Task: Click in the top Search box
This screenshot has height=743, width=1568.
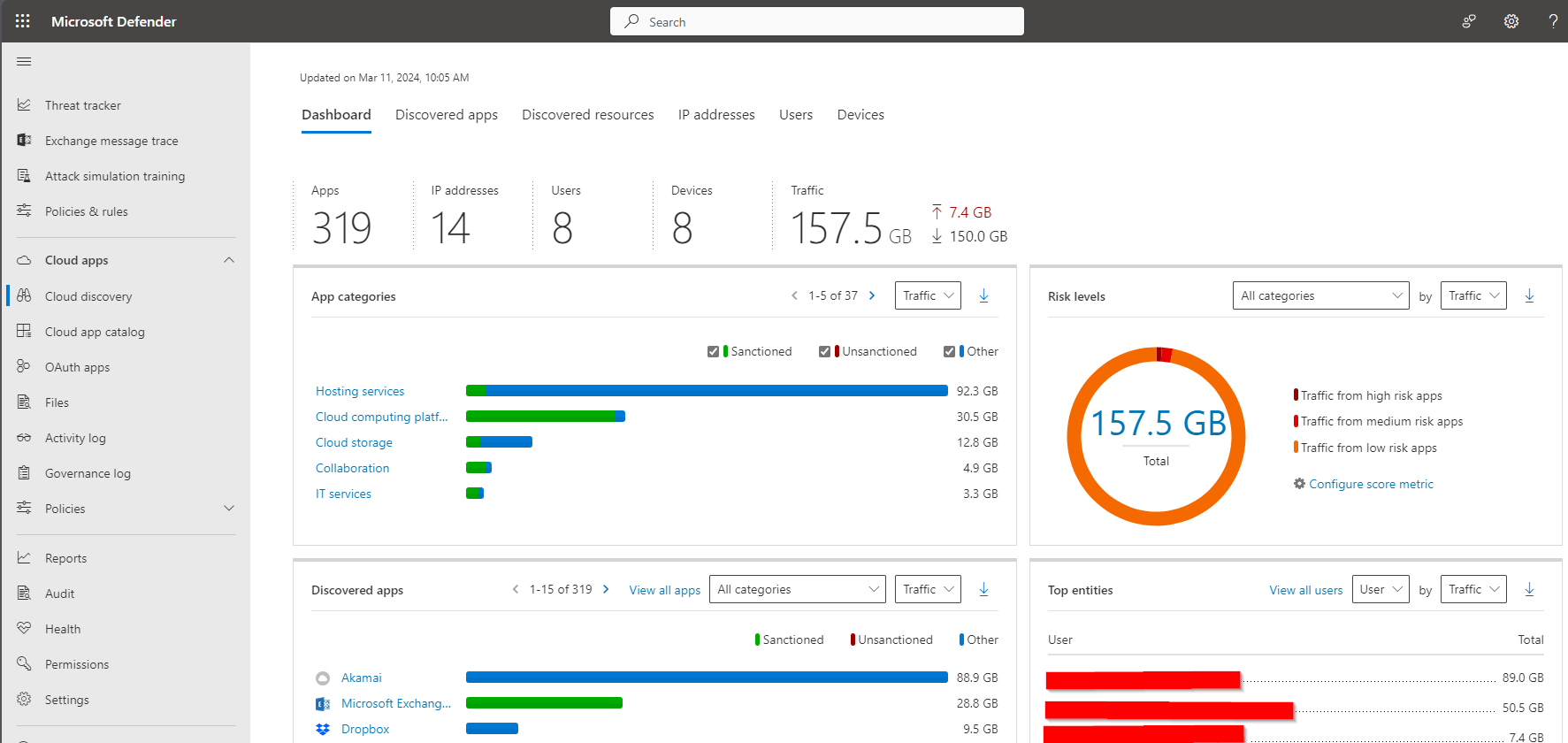Action: click(x=816, y=21)
